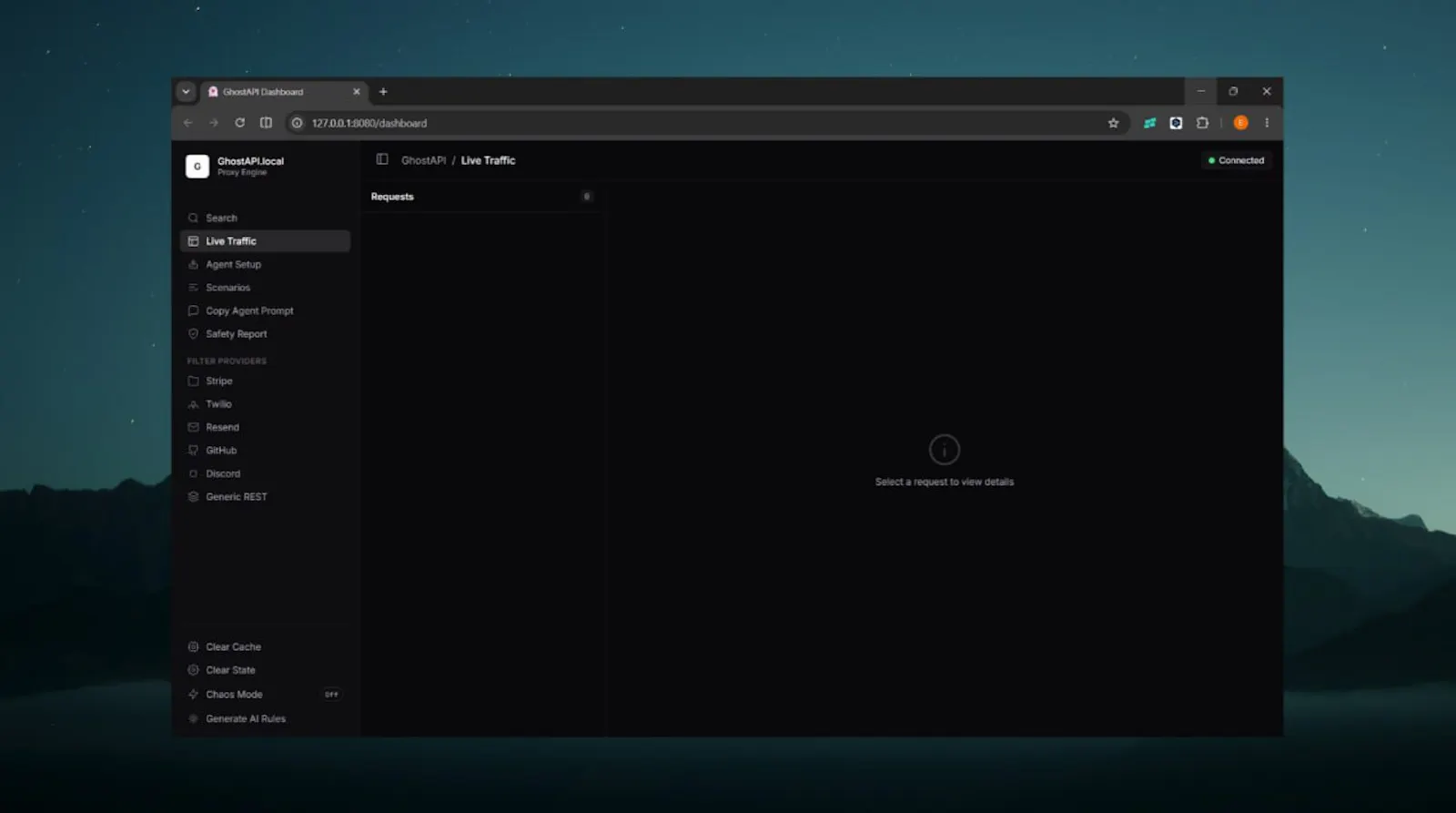Open the browser three-dot menu
The image size is (1456, 813).
(x=1267, y=123)
